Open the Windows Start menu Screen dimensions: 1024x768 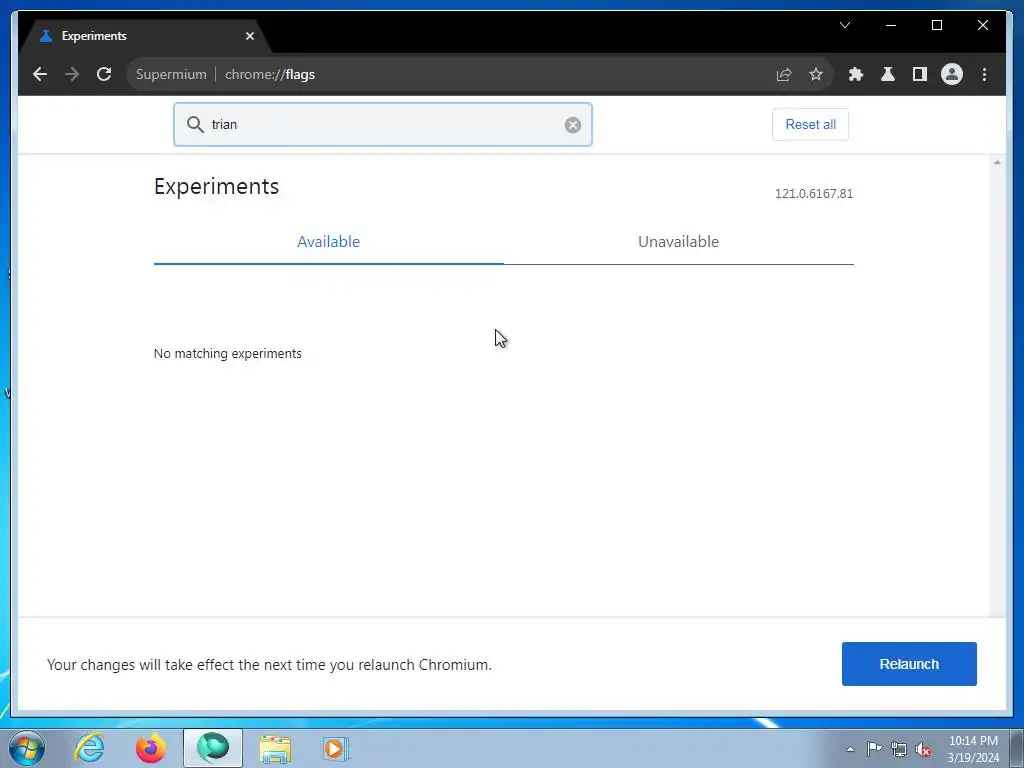pos(27,748)
